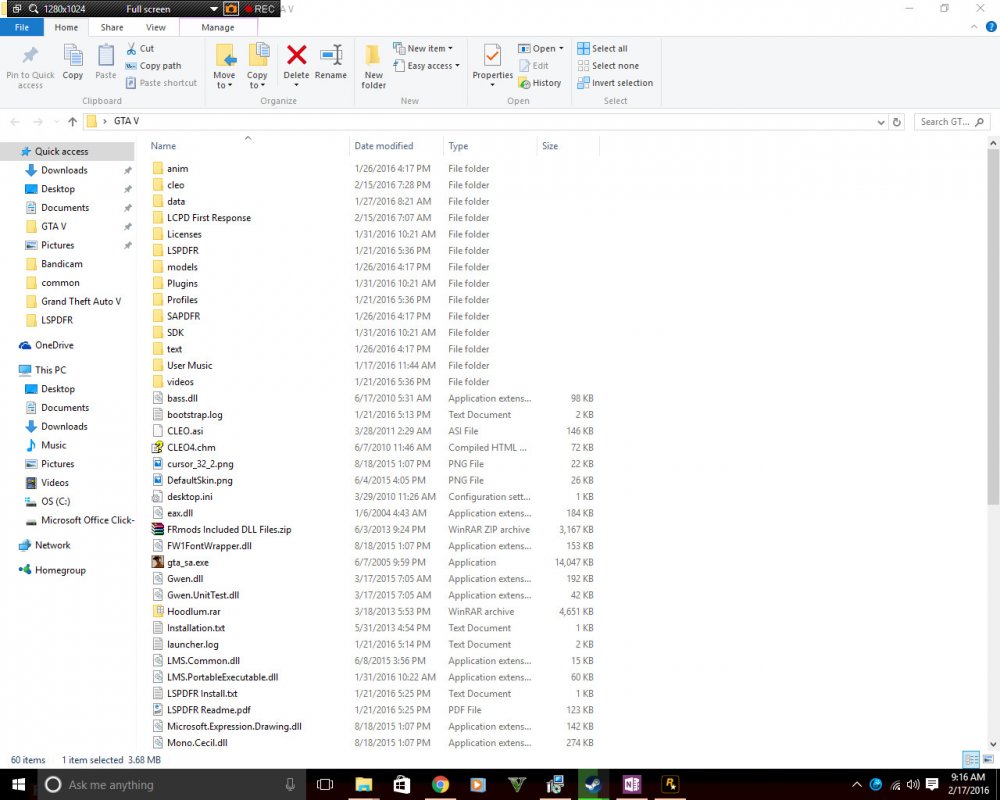Click Select all in ribbon
This screenshot has height=800, width=1000.
click(x=602, y=48)
